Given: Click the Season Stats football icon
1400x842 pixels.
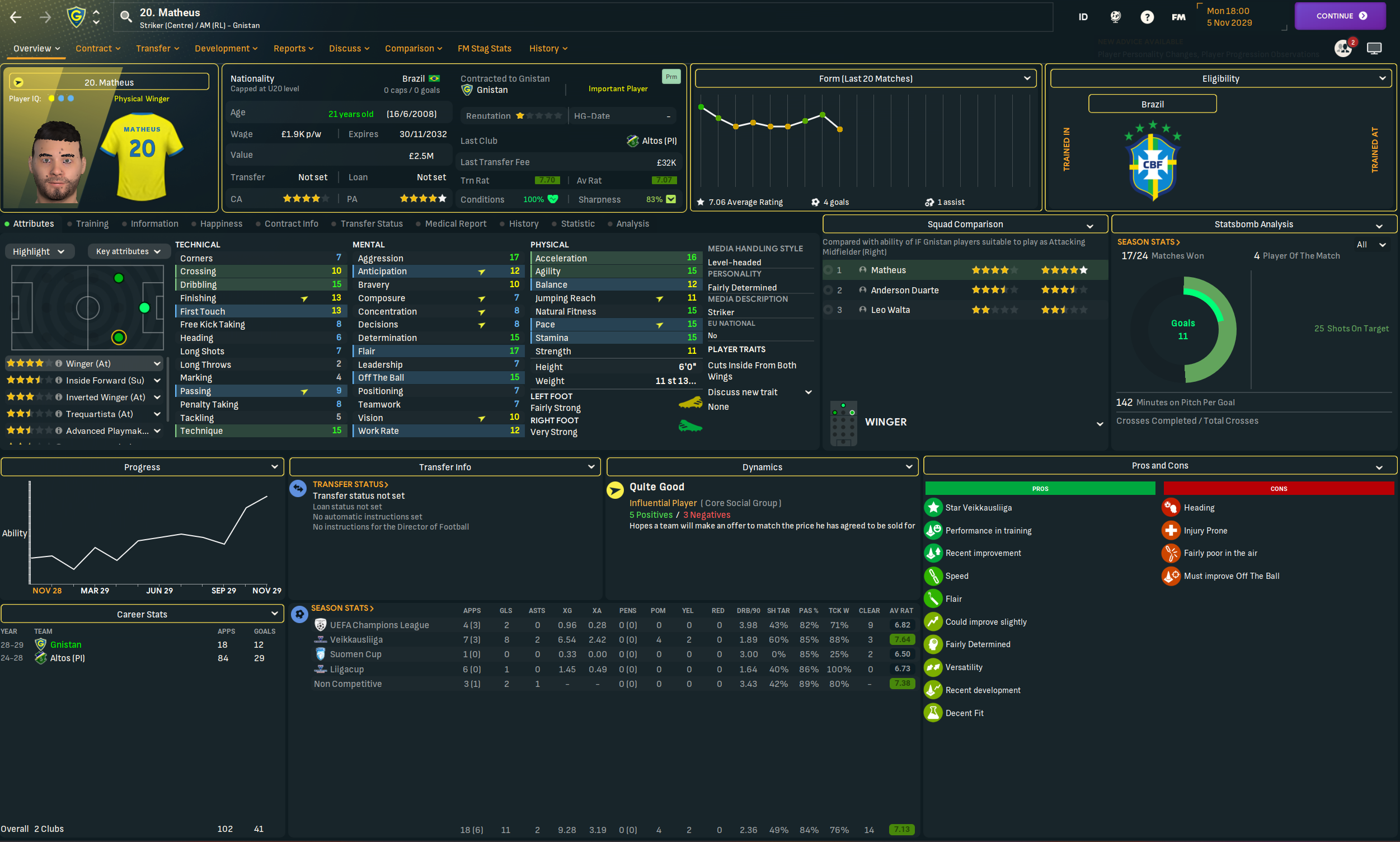Looking at the screenshot, I should (299, 614).
